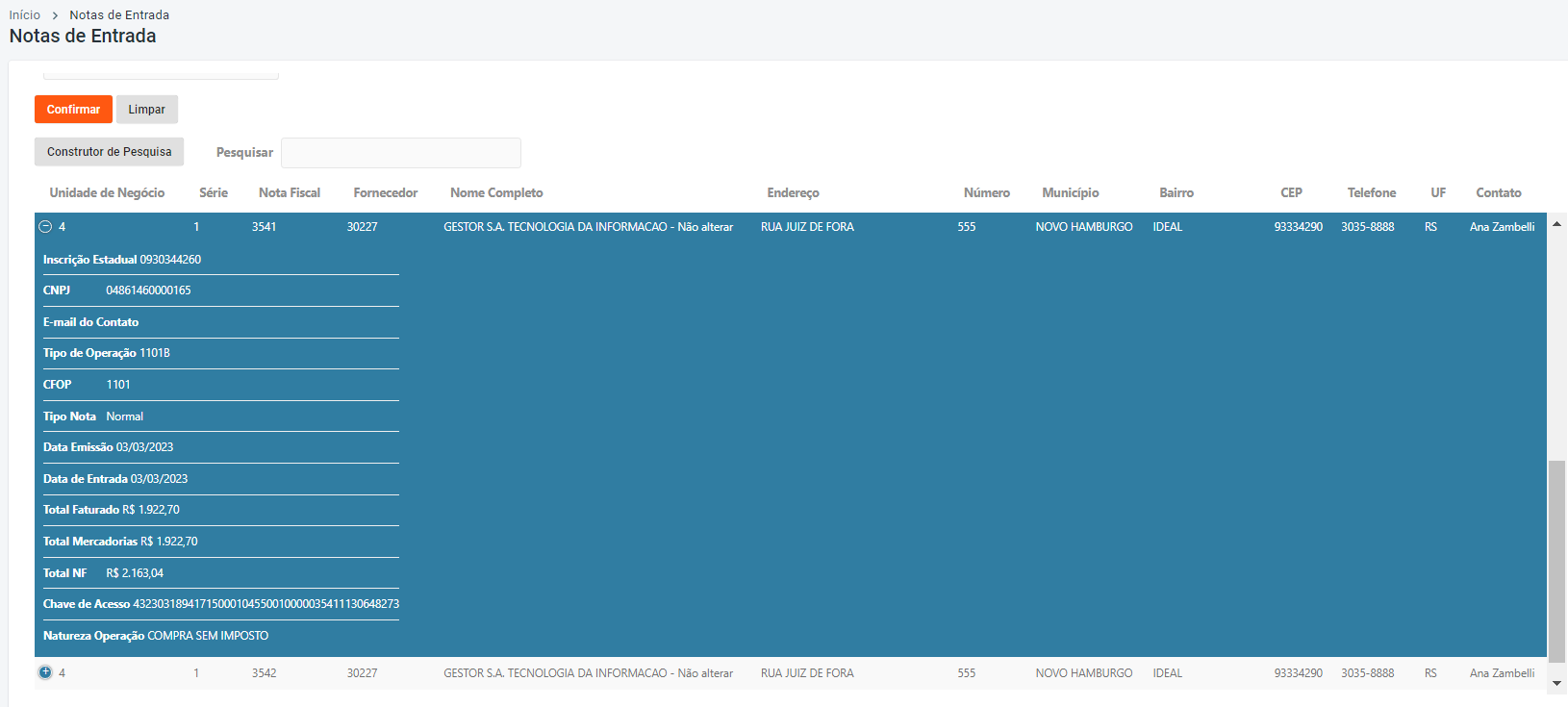Viewport: 1568px width, 707px height.
Task: Click the Nome Completo column header
Action: pyautogui.click(x=496, y=193)
